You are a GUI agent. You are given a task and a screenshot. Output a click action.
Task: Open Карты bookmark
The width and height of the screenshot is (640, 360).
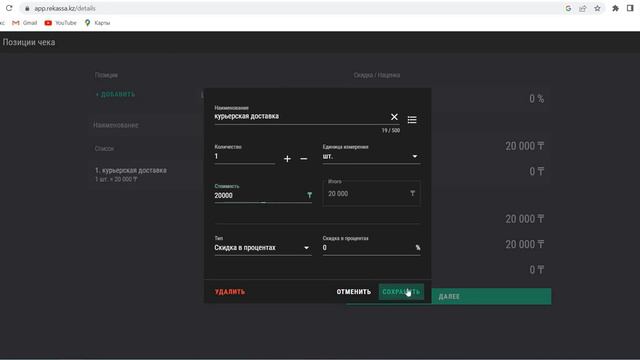[97, 23]
